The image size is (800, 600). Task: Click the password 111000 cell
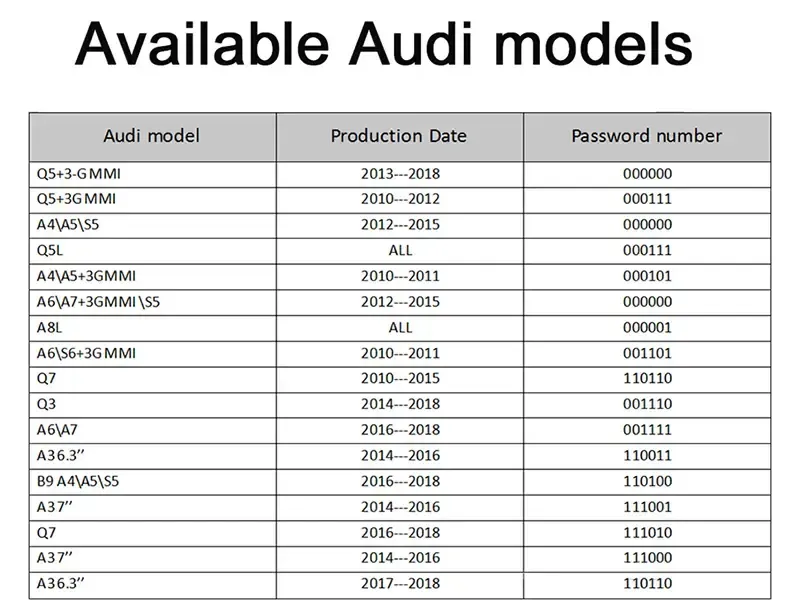[x=647, y=559]
